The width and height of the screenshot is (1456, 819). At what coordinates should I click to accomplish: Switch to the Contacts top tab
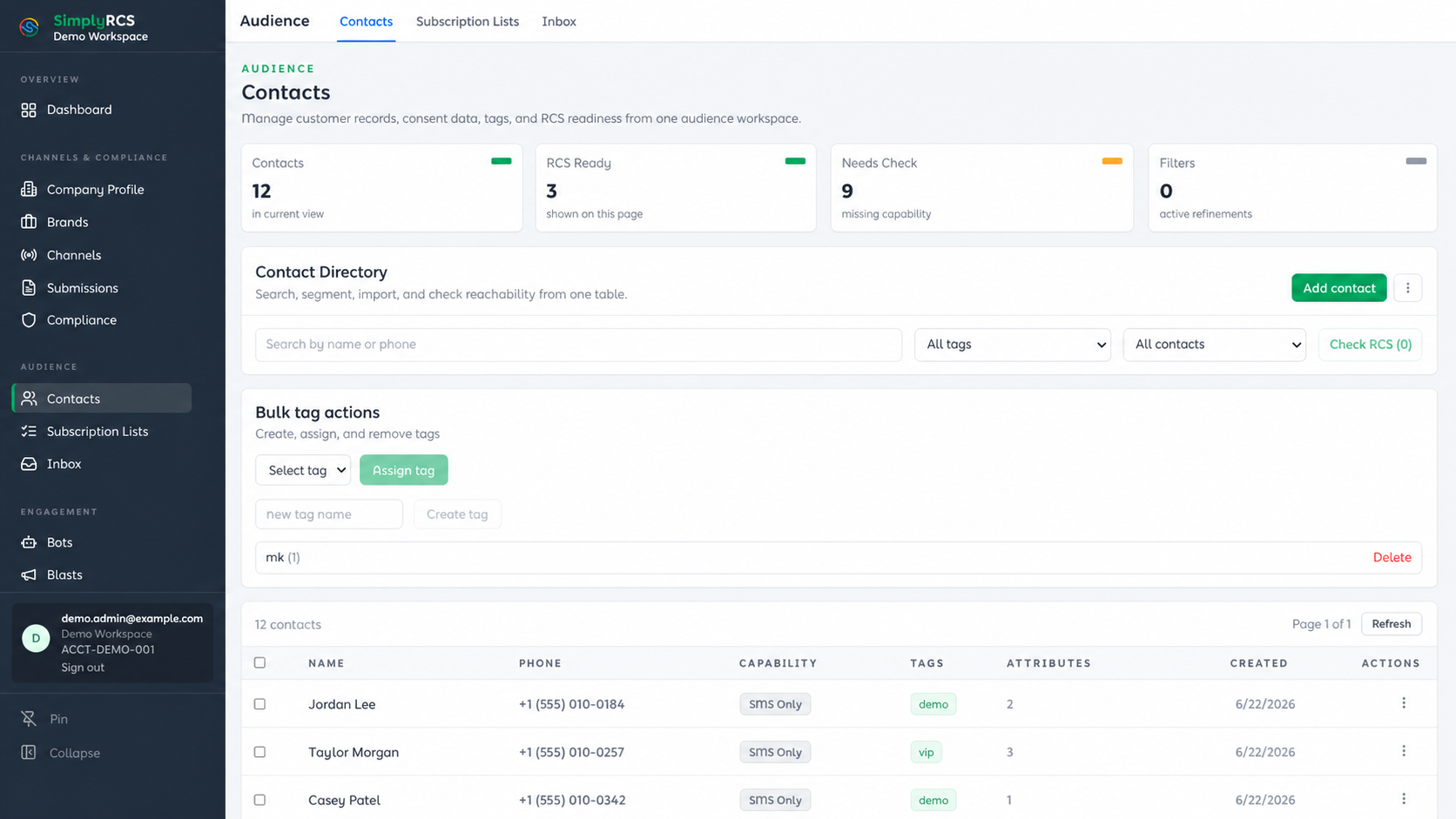(366, 22)
